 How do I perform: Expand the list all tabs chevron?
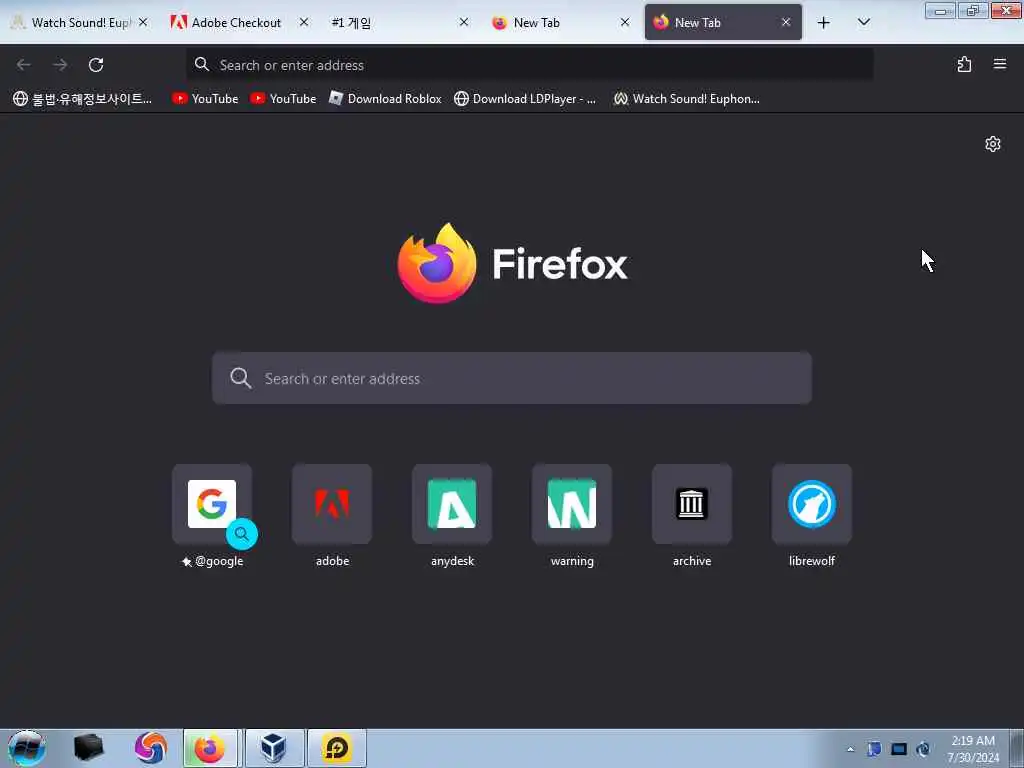(863, 23)
